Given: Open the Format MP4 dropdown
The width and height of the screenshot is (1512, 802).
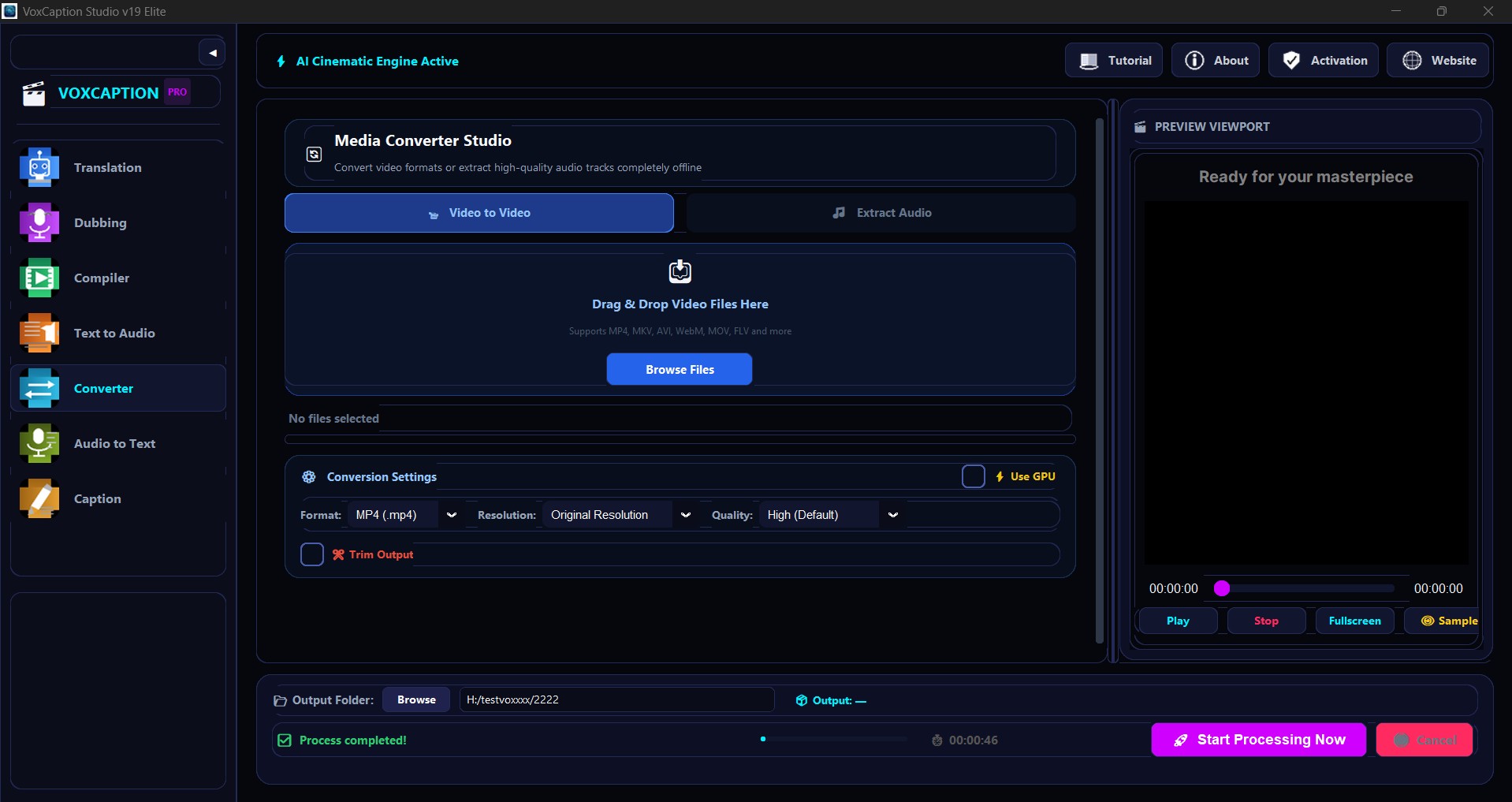Looking at the screenshot, I should [406, 515].
